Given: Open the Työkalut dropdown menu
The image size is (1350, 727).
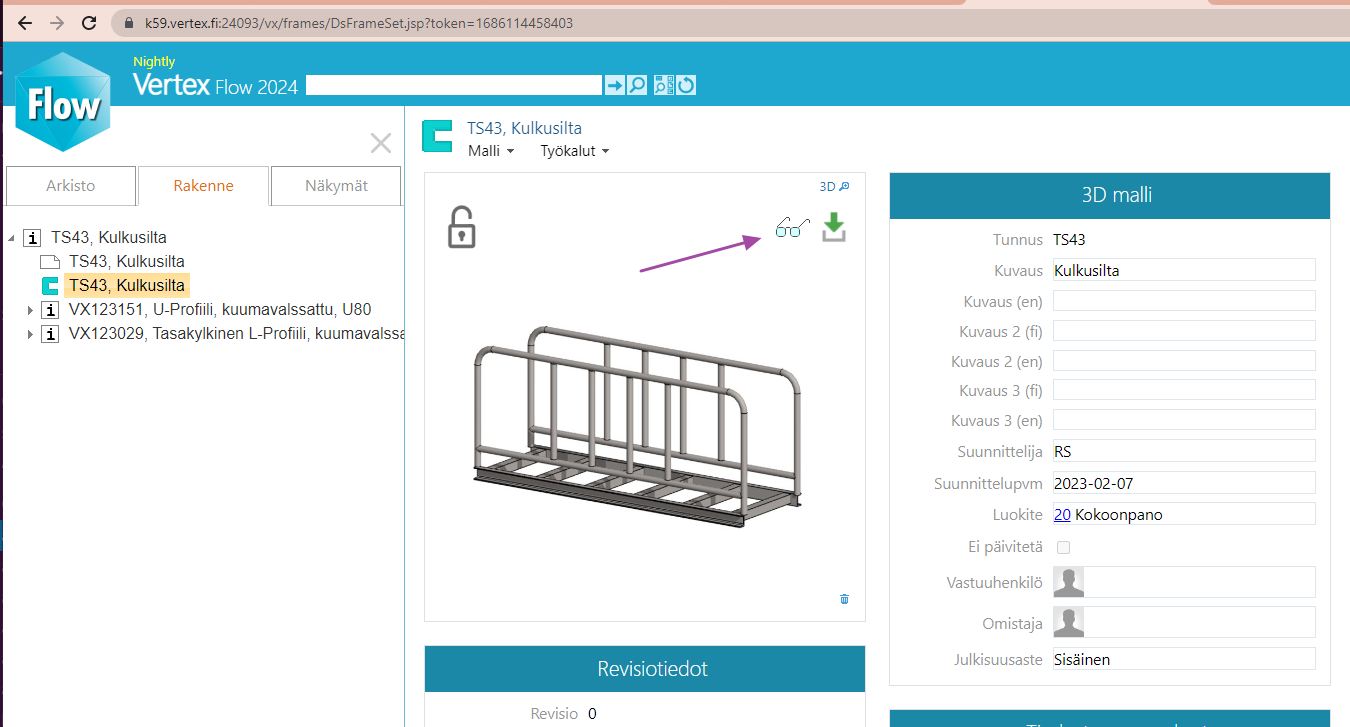Looking at the screenshot, I should 574,151.
